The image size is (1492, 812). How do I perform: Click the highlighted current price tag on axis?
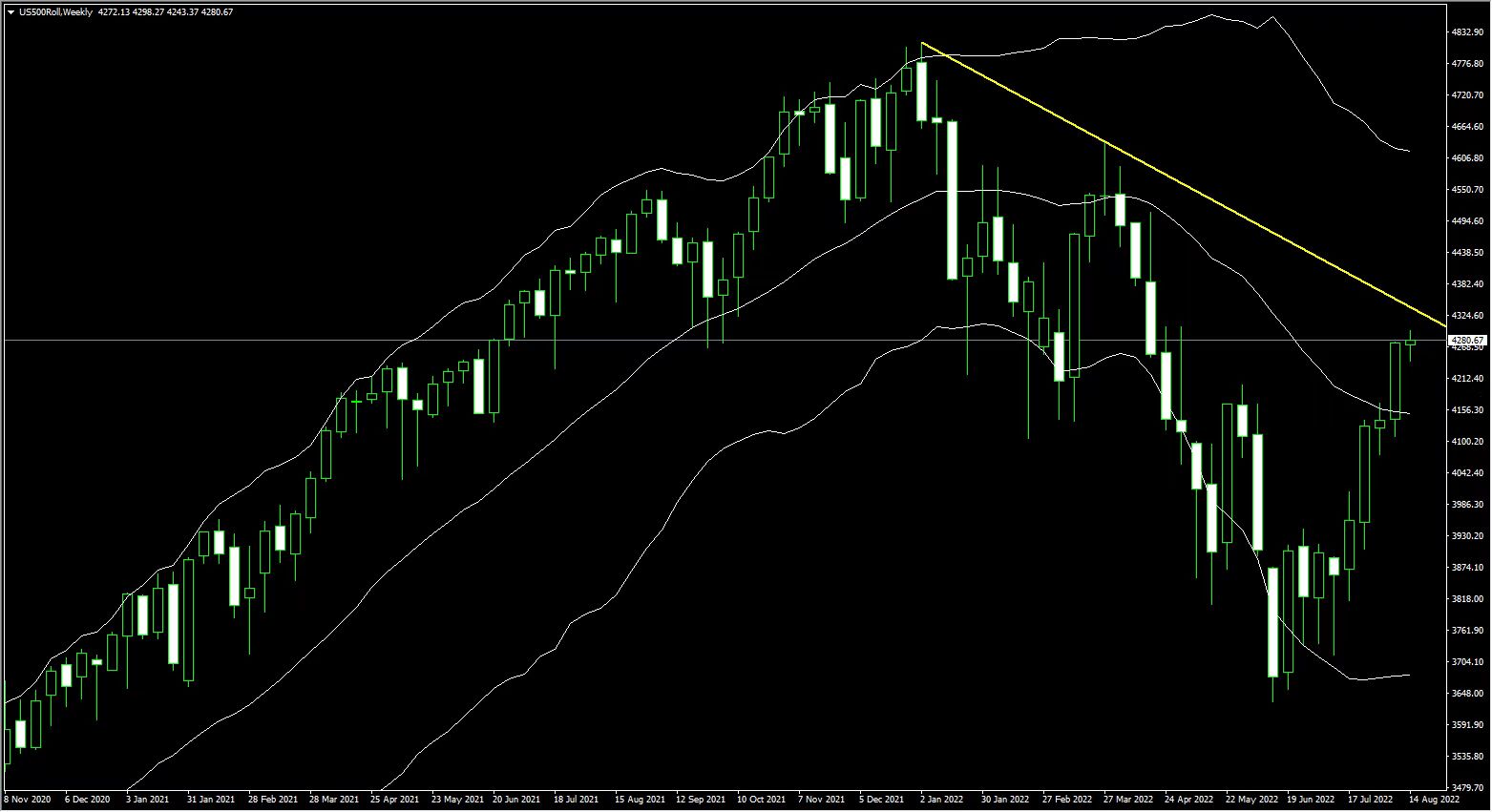point(1467,340)
